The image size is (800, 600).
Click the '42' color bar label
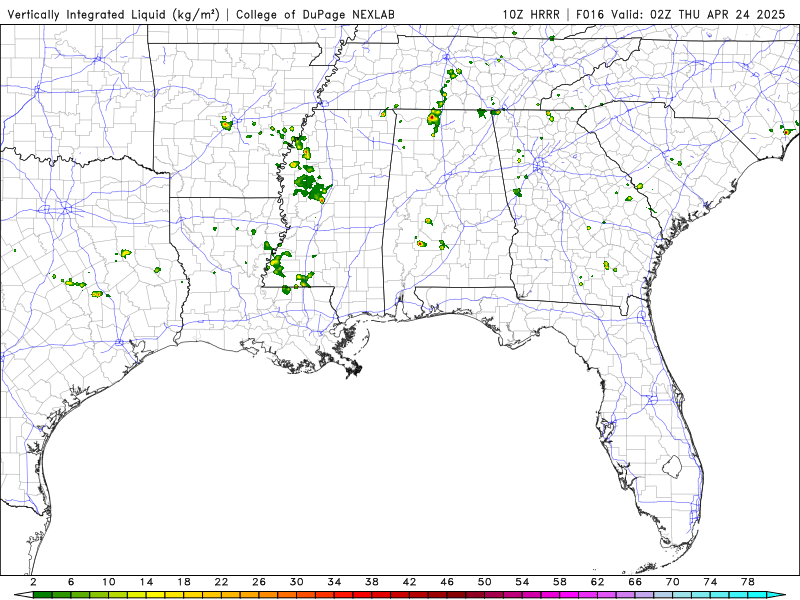[409, 582]
